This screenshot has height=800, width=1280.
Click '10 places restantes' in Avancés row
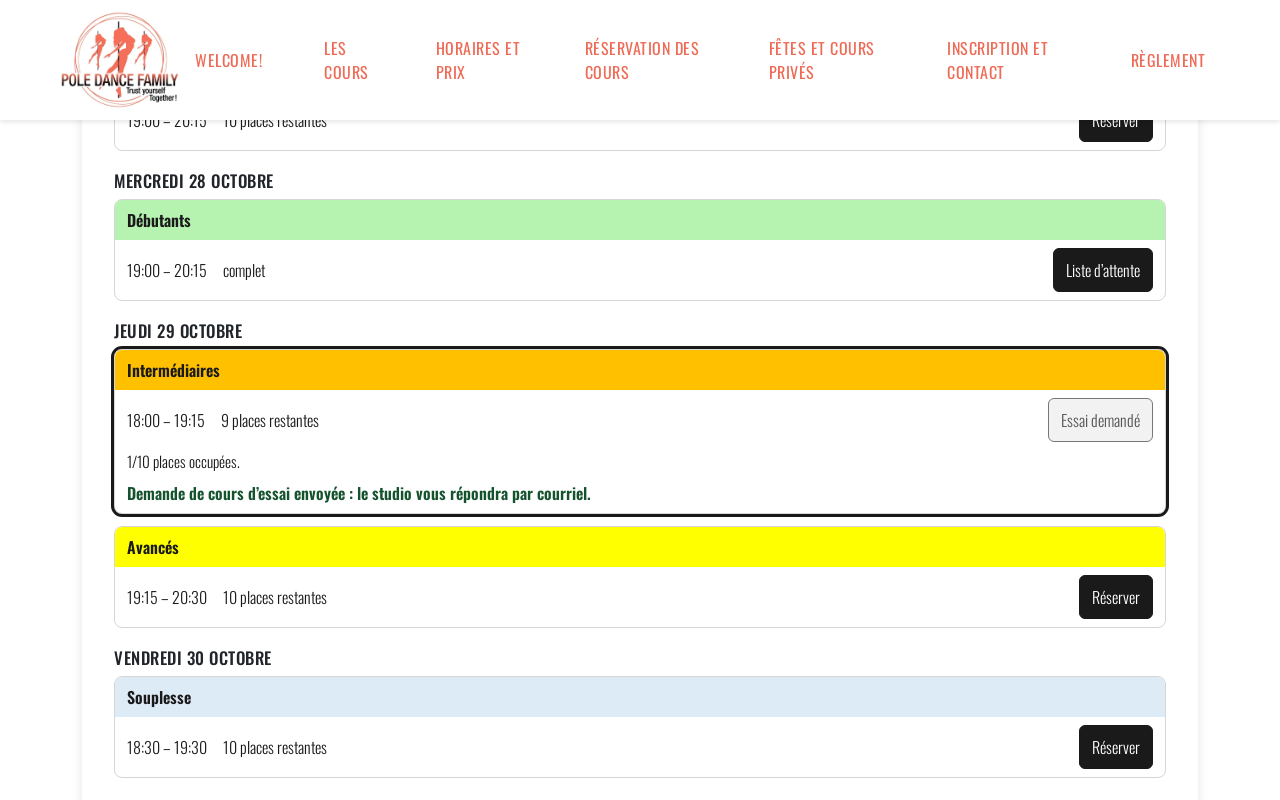click(x=275, y=597)
